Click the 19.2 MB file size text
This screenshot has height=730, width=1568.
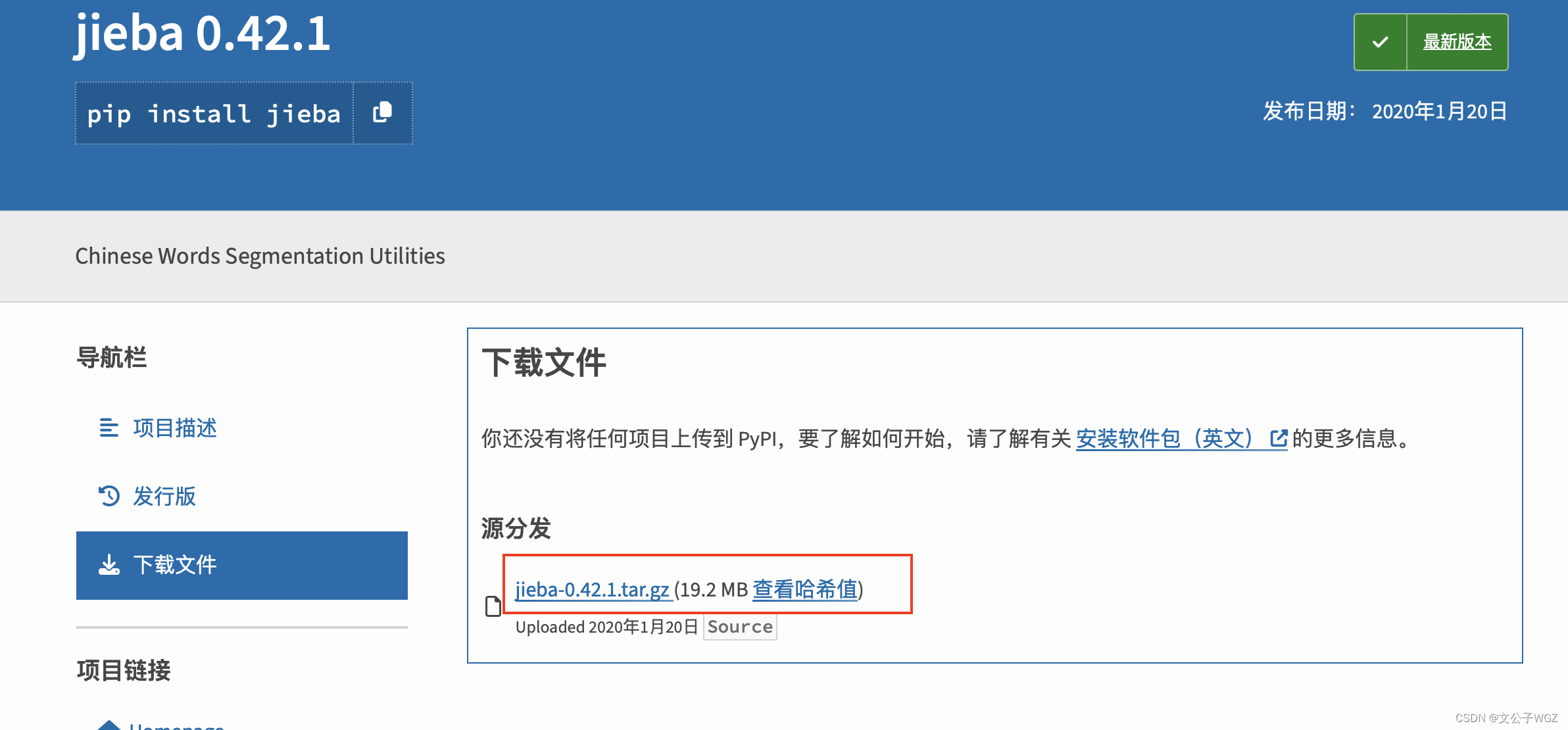[x=714, y=589]
